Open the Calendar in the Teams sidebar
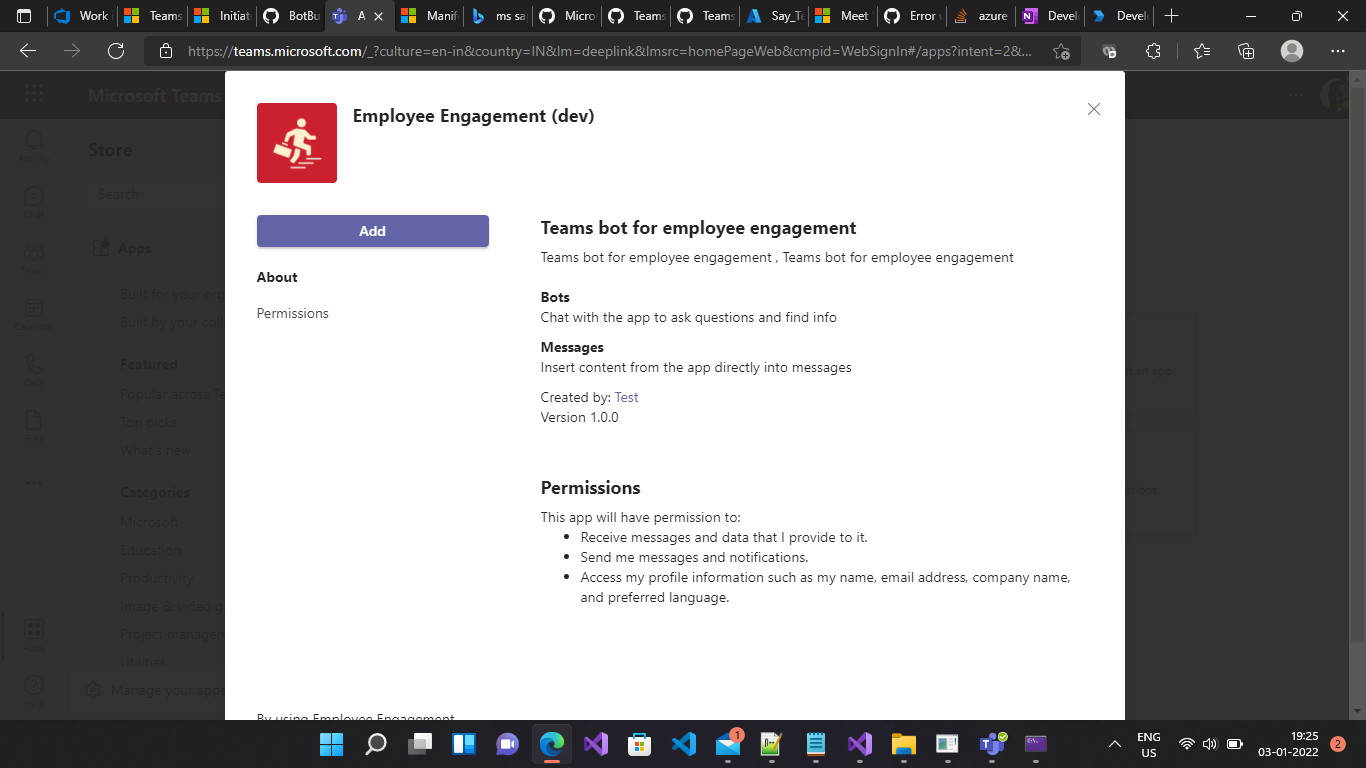Image resolution: width=1366 pixels, height=768 pixels. (33, 315)
